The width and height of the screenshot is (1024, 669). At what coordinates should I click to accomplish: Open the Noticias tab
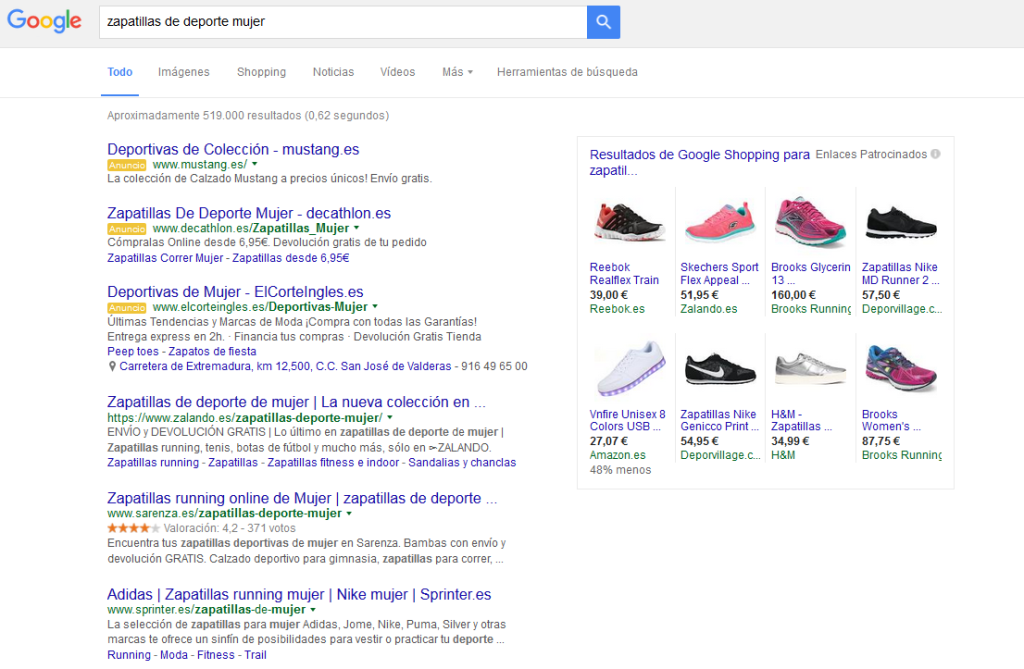333,72
